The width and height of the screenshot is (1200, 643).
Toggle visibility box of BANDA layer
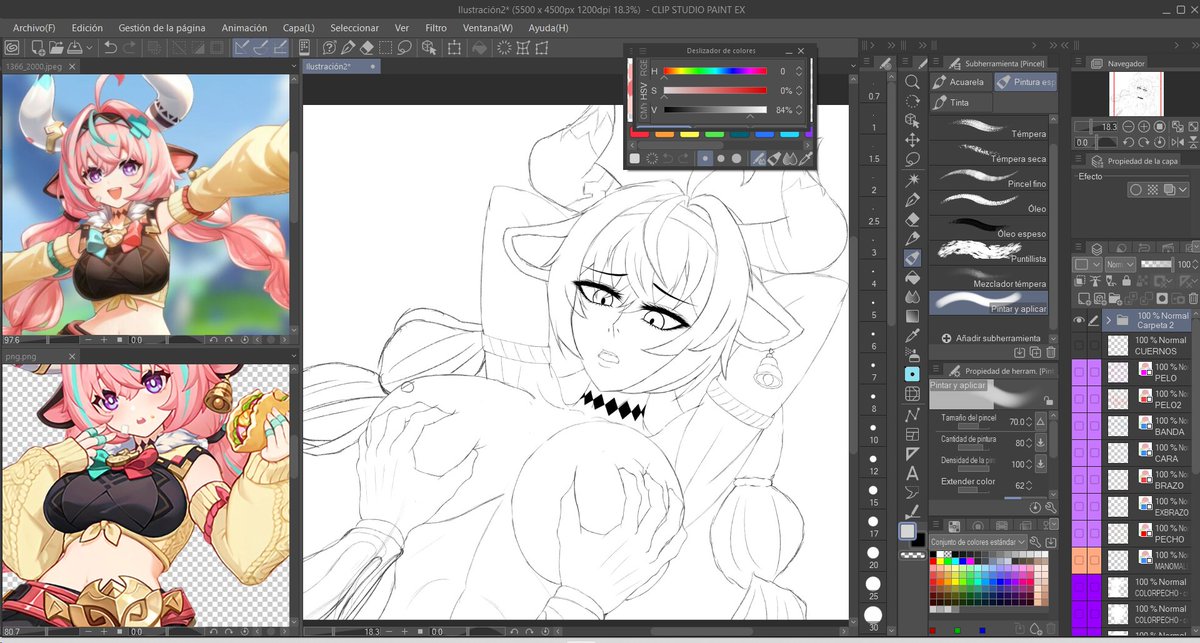coord(1079,425)
